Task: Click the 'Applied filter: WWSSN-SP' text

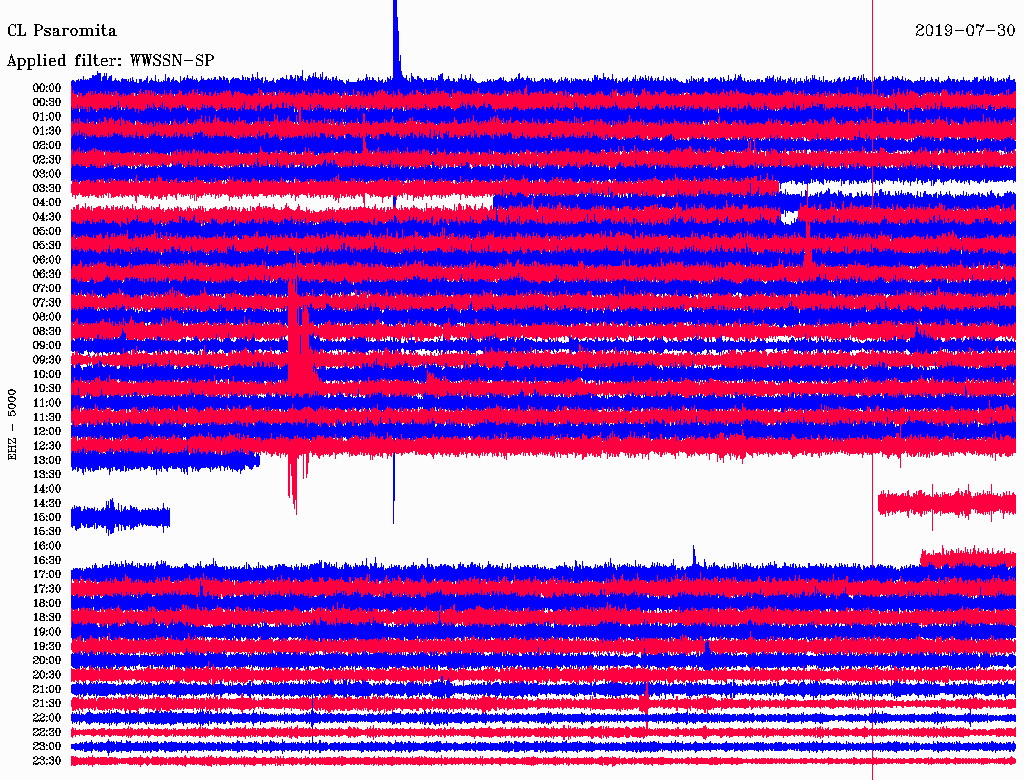Action: (x=110, y=61)
